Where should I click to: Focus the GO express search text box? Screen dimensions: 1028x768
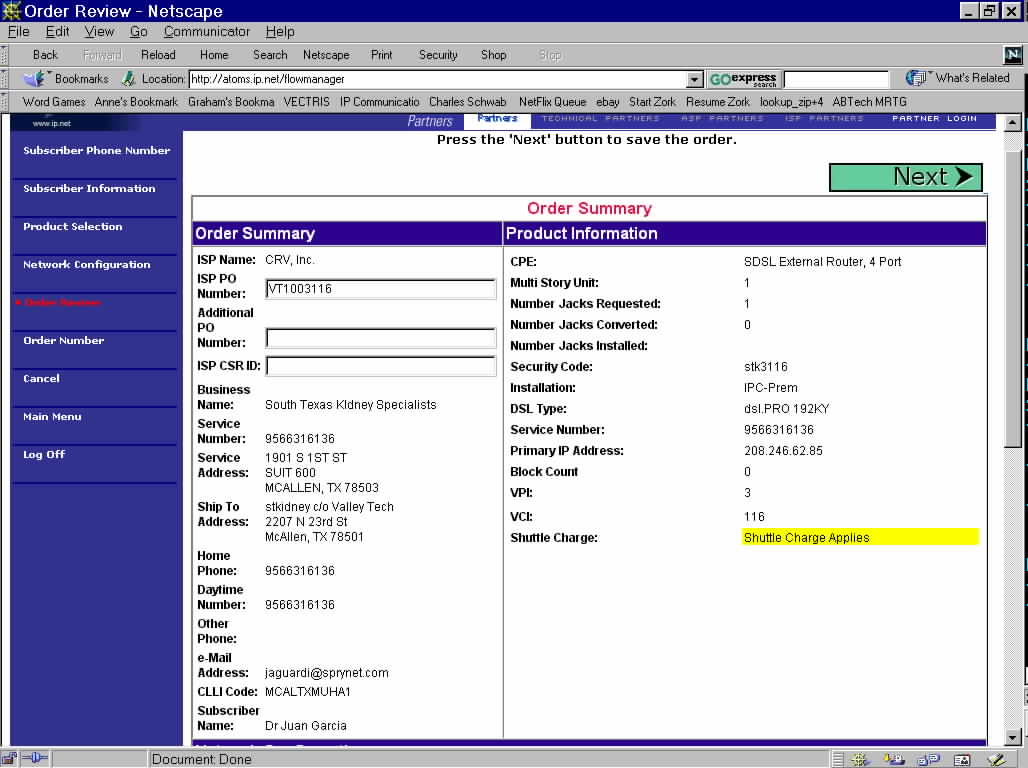(836, 79)
